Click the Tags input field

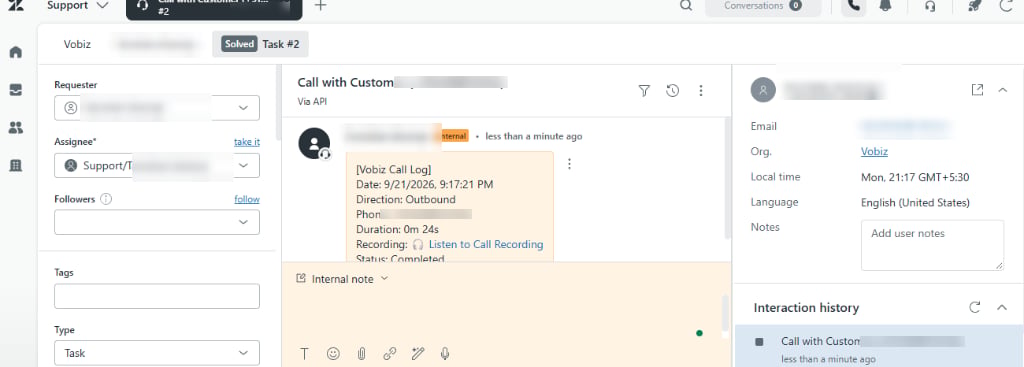click(157, 296)
